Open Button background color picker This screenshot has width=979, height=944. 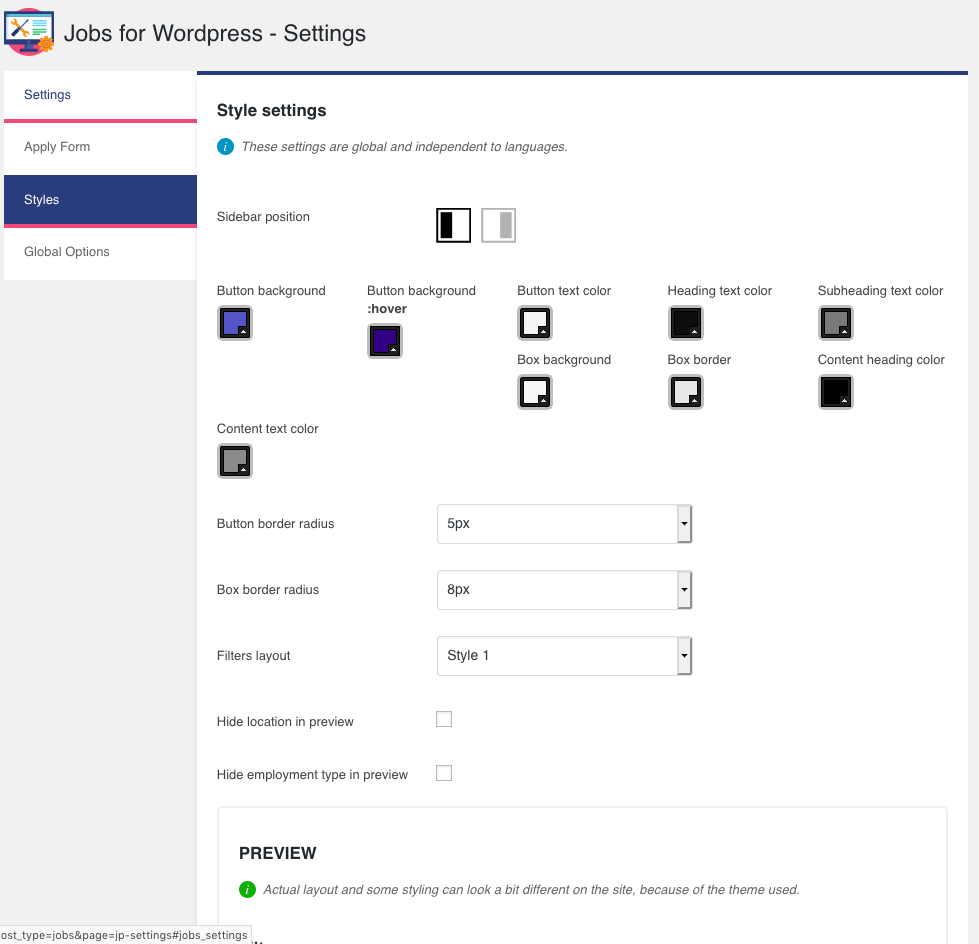pos(235,323)
